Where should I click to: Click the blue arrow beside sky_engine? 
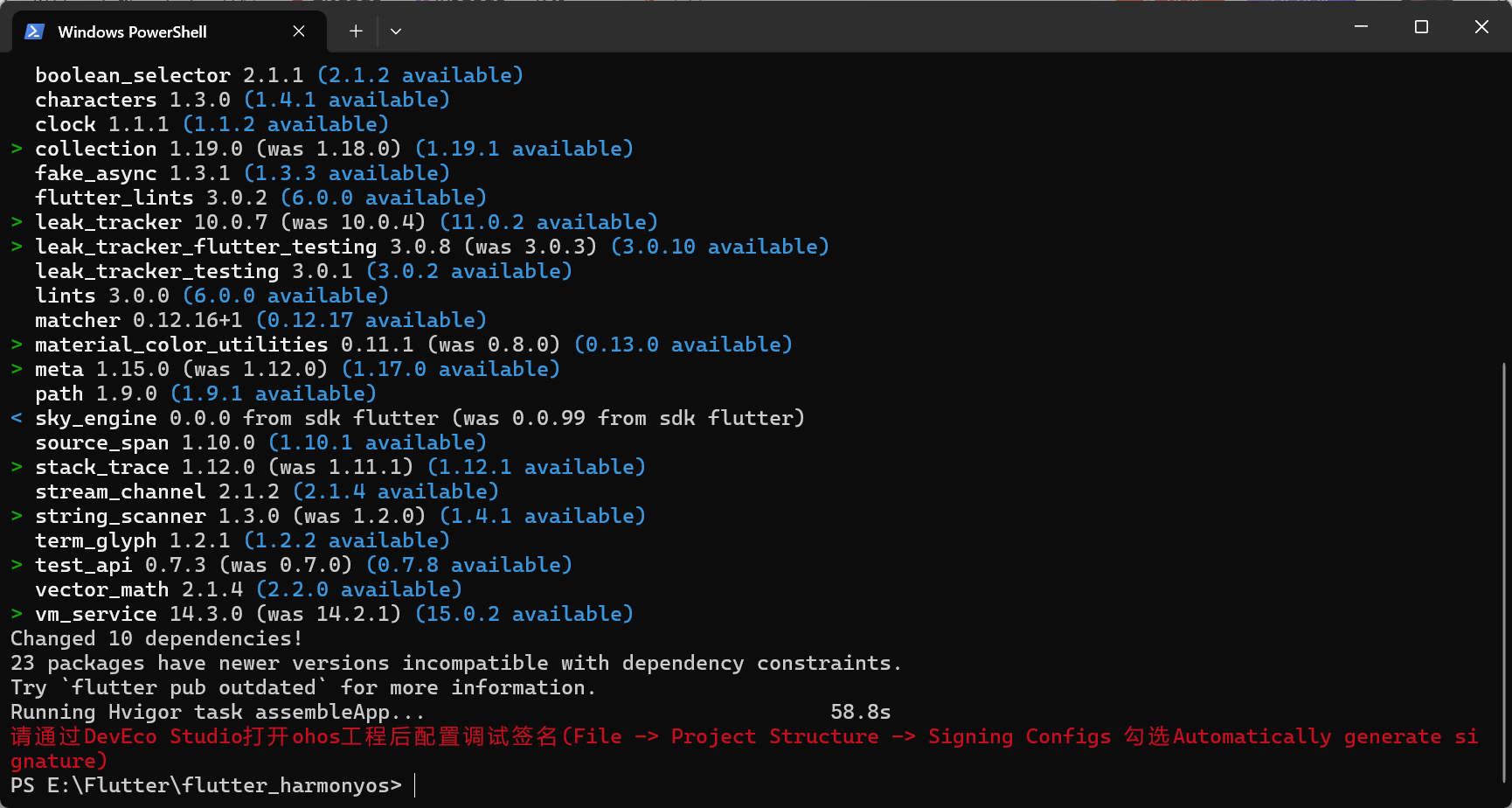(17, 418)
